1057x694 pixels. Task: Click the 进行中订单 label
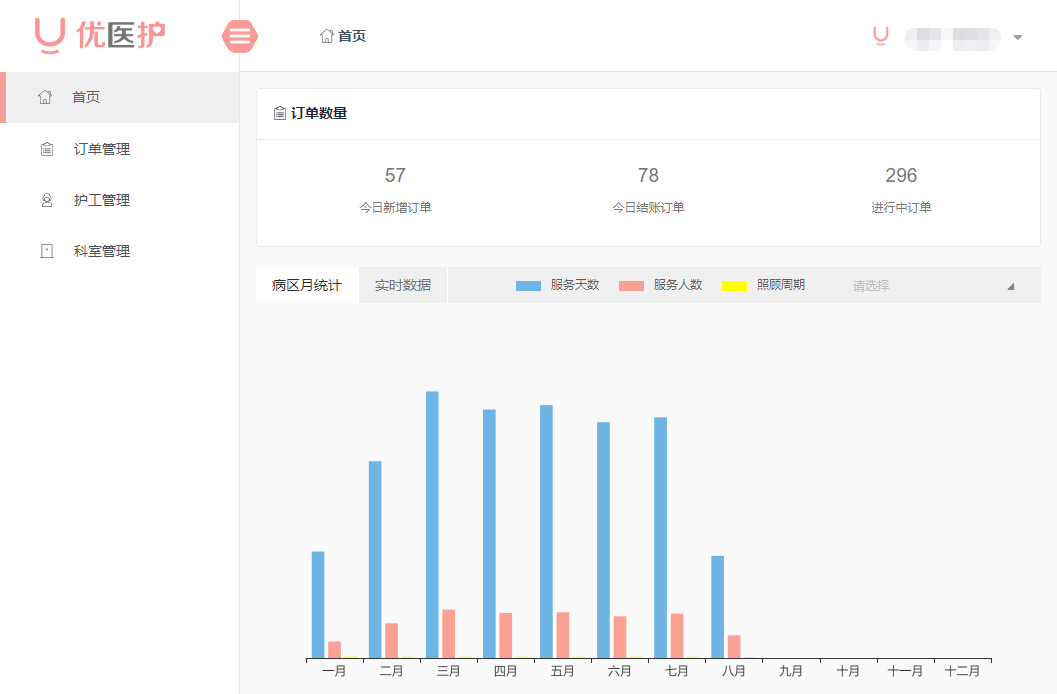click(901, 208)
